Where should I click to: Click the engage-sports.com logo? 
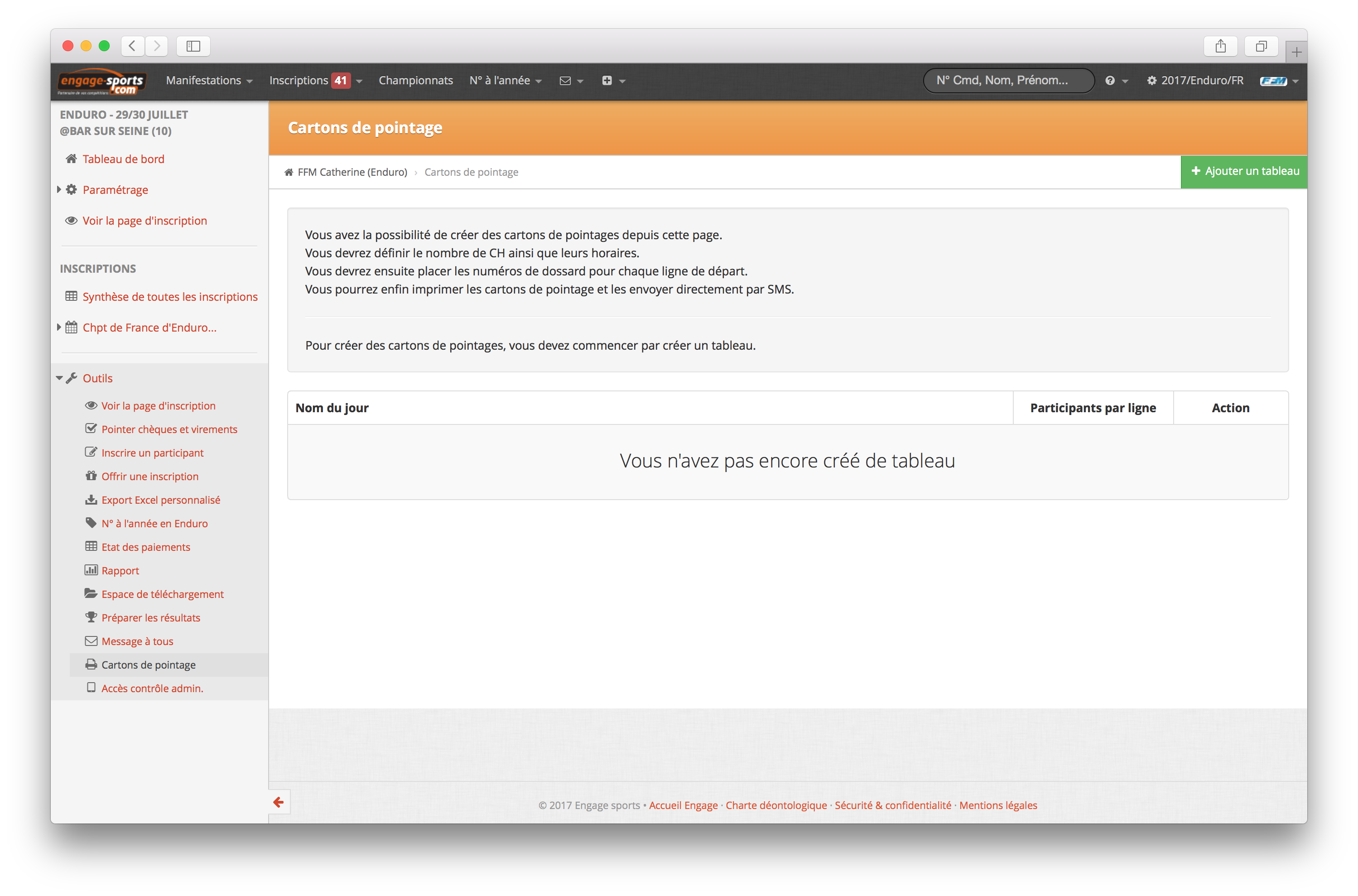tap(102, 82)
